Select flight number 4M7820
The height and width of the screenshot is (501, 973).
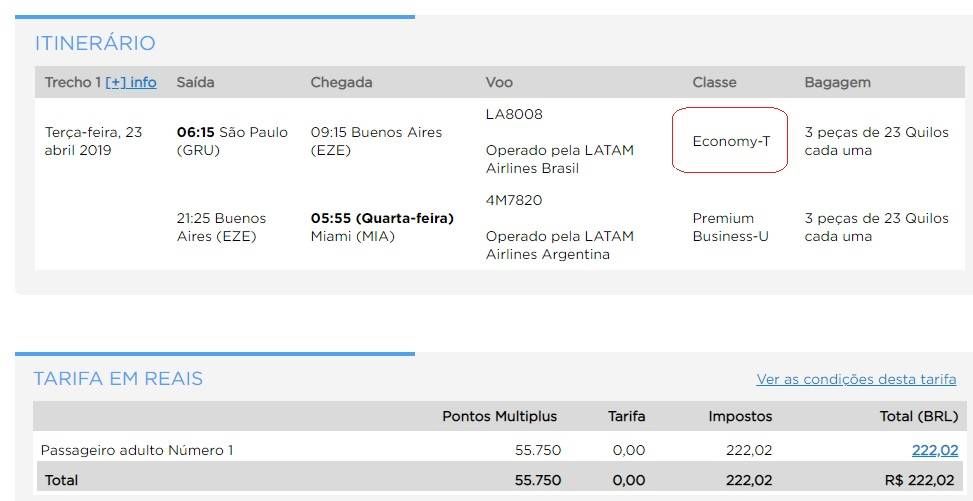click(514, 200)
